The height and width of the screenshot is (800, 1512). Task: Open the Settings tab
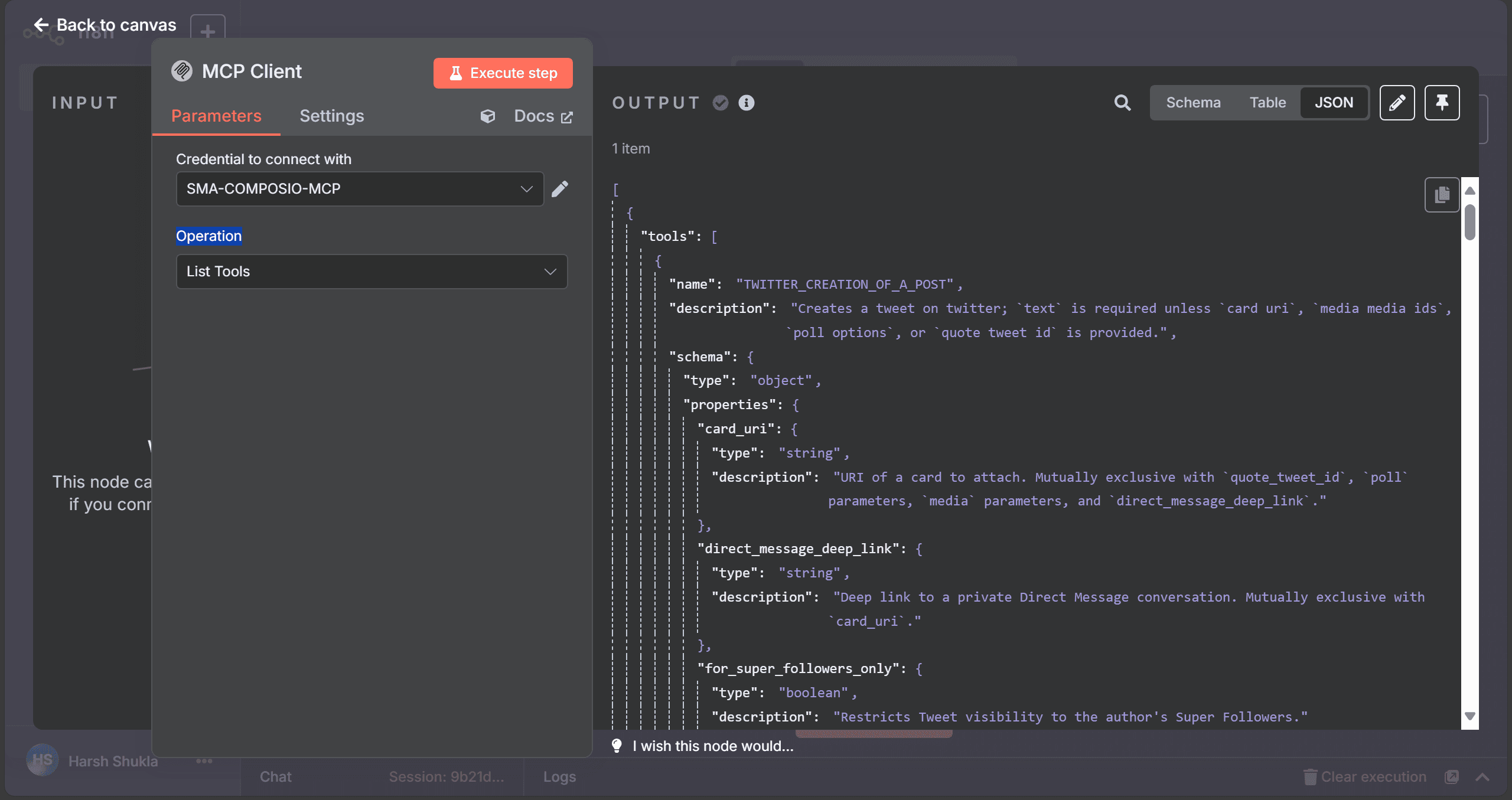point(331,116)
